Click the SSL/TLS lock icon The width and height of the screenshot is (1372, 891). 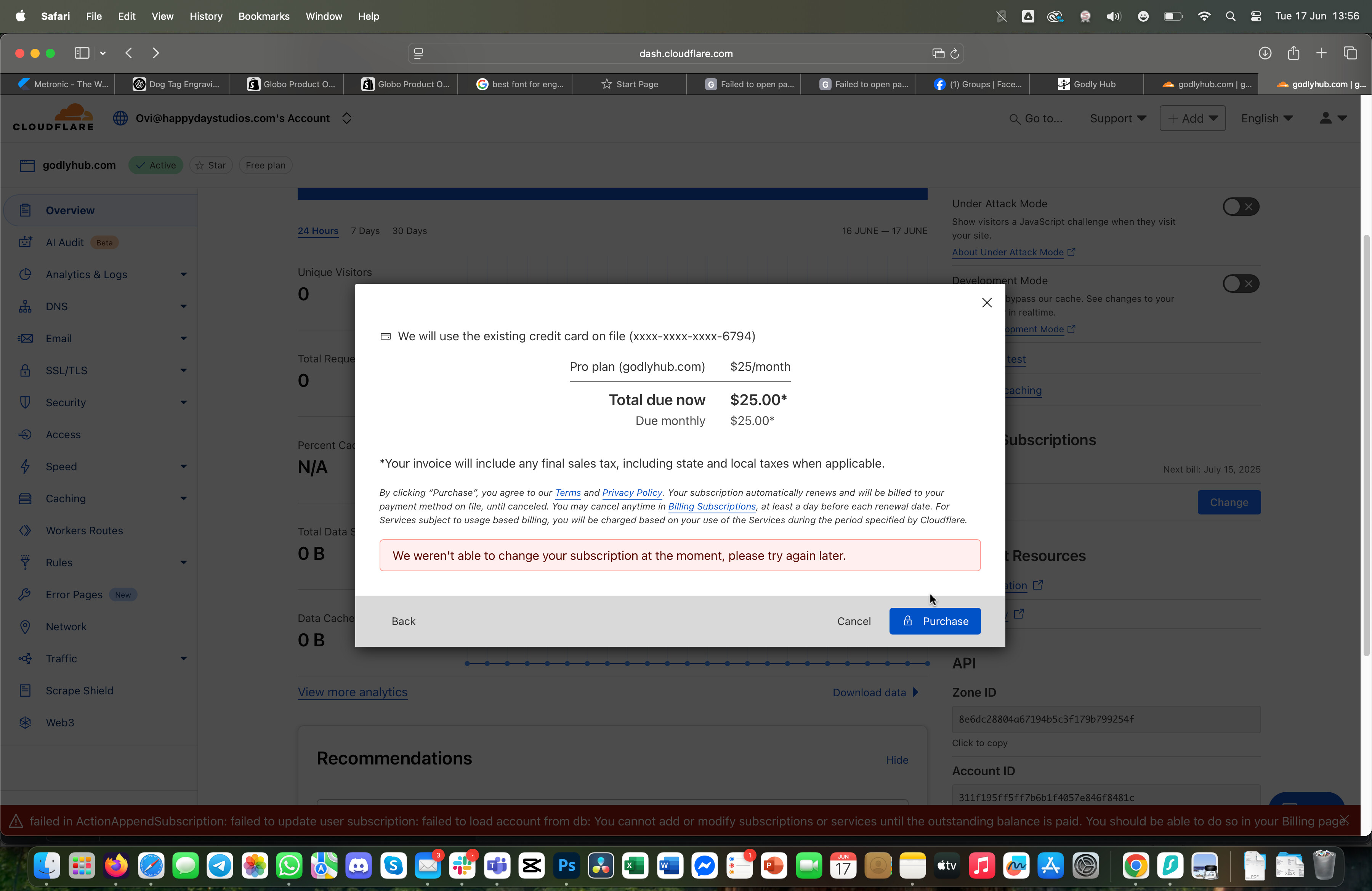tap(25, 370)
